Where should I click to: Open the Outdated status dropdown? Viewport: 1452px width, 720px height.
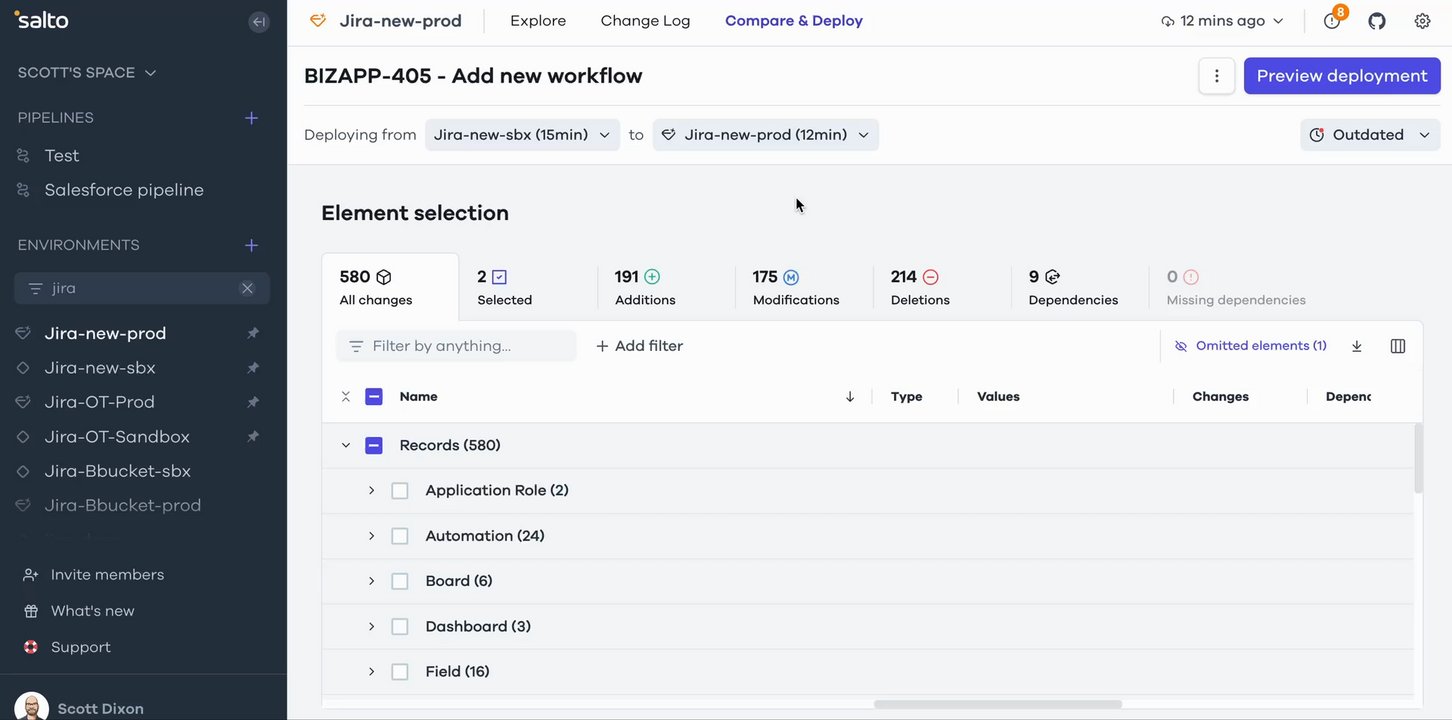tap(1370, 135)
